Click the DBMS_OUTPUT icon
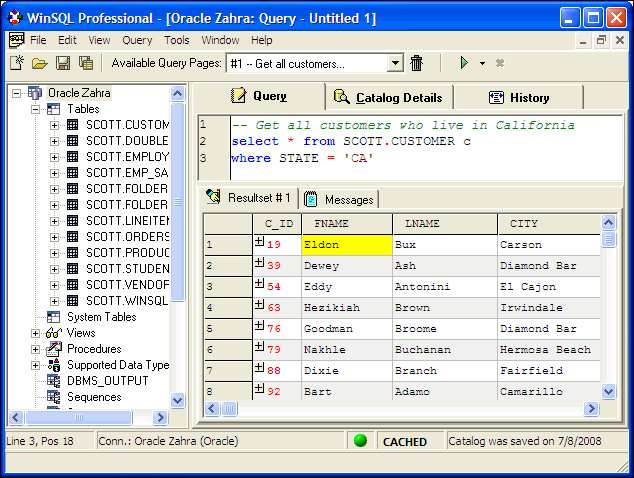Screen dimensions: 634x478 tap(53, 381)
